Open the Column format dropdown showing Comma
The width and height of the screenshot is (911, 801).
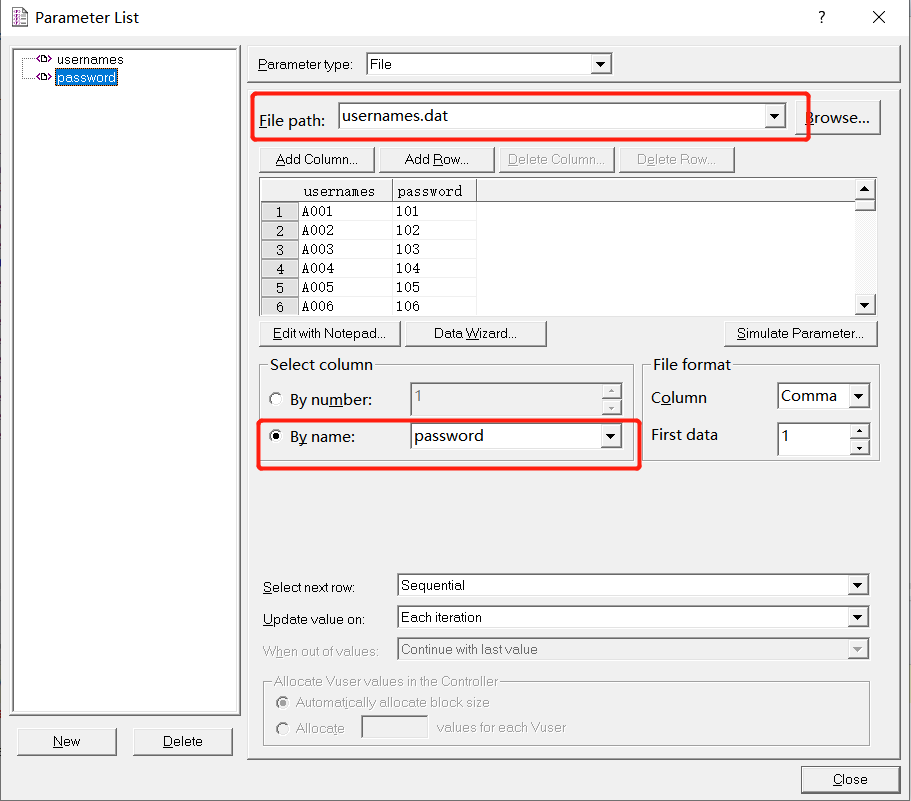tap(858, 396)
